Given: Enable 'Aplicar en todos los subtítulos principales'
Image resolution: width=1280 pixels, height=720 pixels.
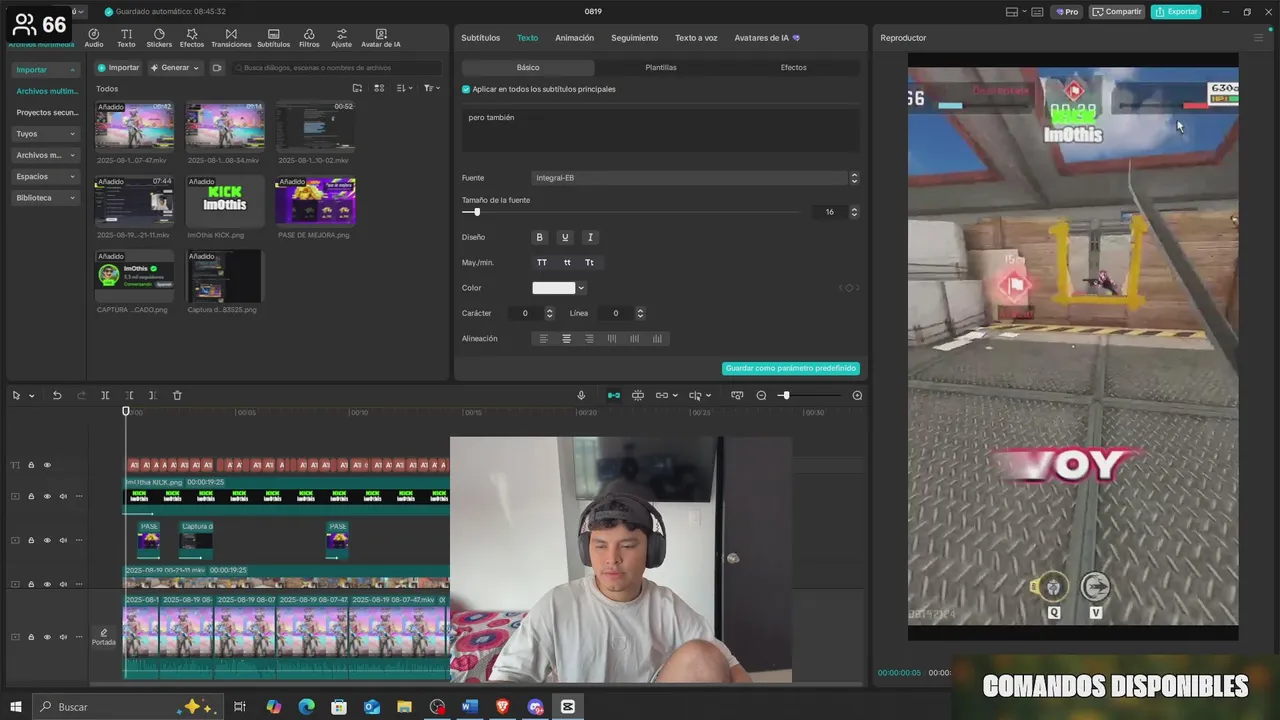Looking at the screenshot, I should (x=466, y=89).
